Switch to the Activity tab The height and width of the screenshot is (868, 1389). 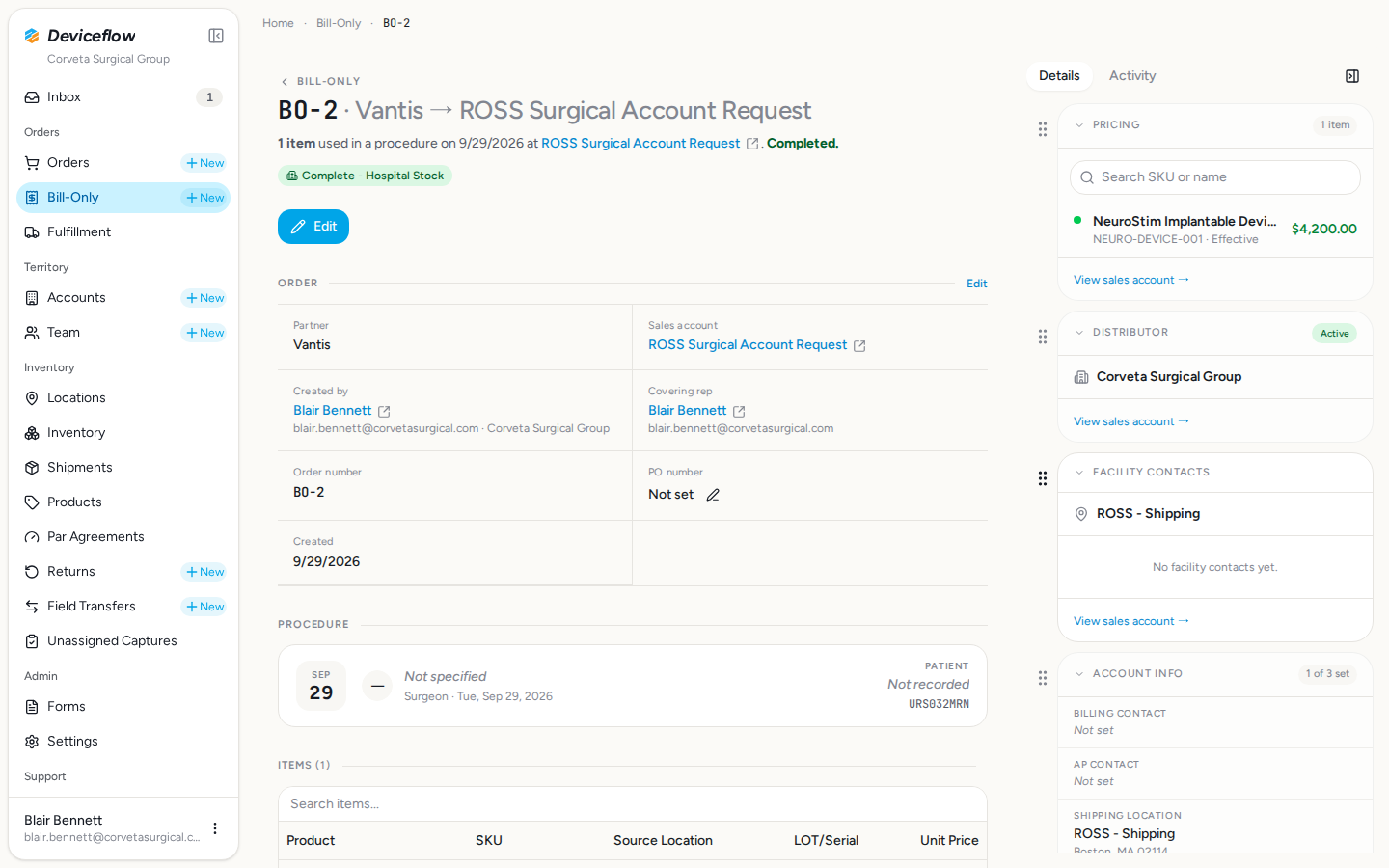coord(1132,76)
